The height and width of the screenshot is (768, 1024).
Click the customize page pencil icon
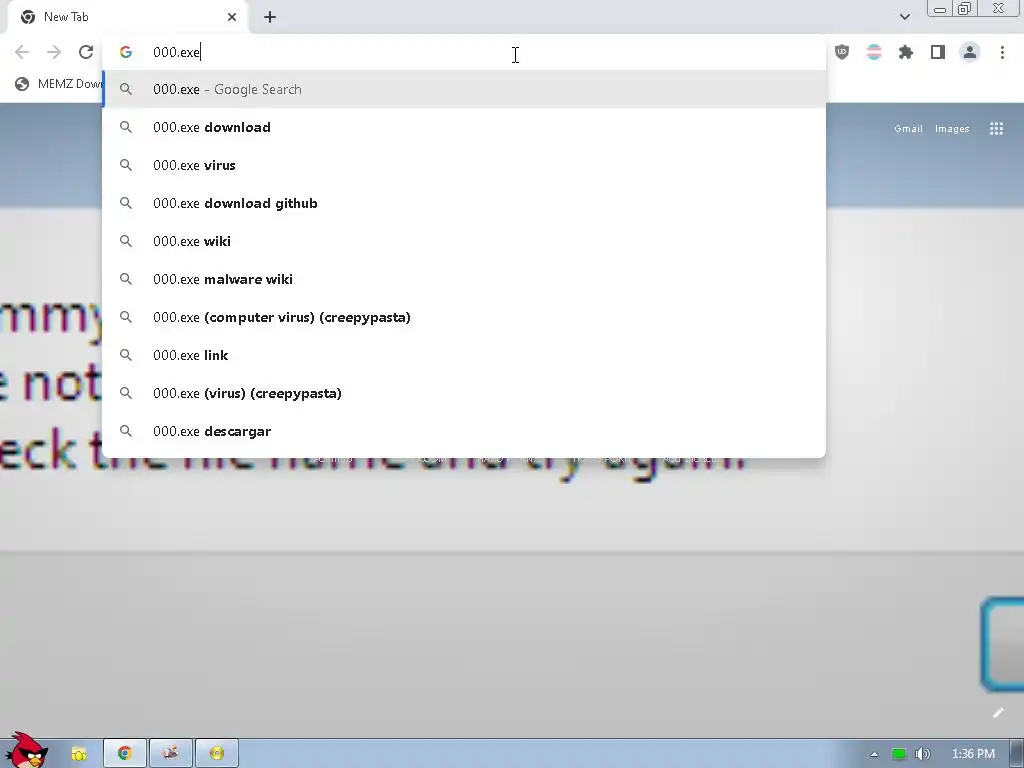998,713
